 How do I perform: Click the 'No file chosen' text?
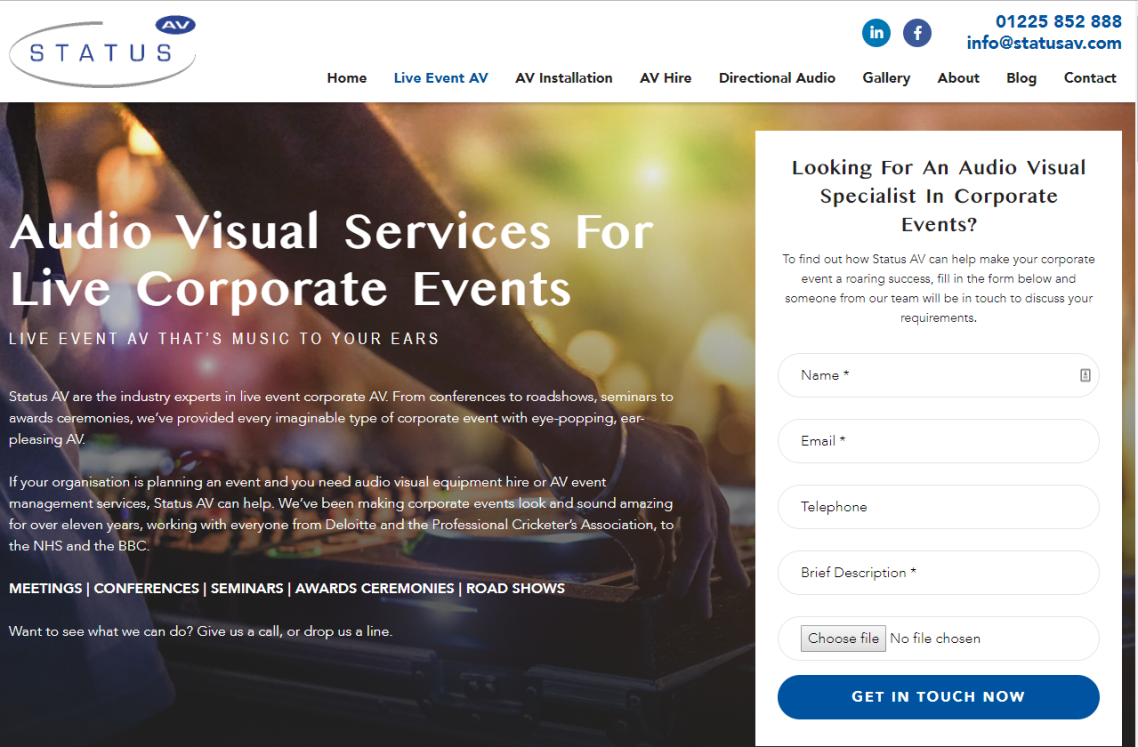[935, 638]
